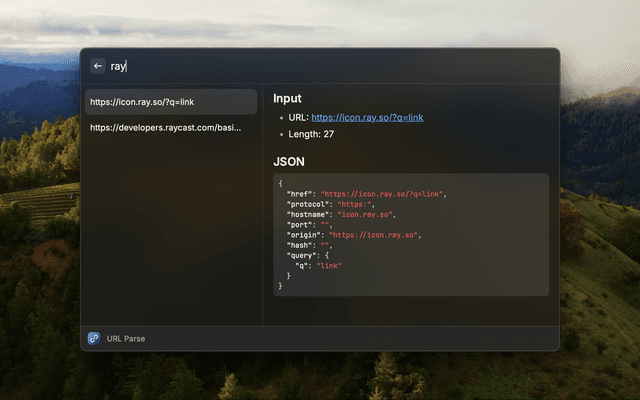Click the "Input" heading

287,99
